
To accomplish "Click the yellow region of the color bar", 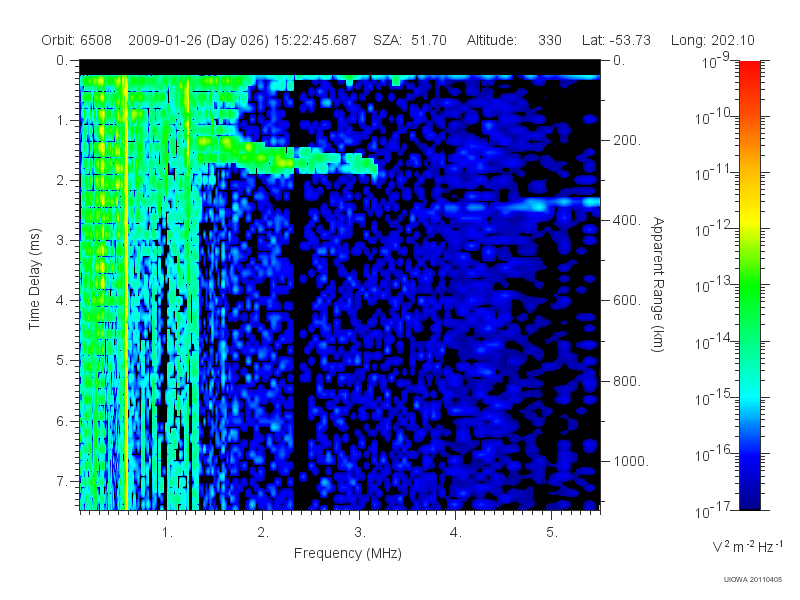I will [x=750, y=217].
